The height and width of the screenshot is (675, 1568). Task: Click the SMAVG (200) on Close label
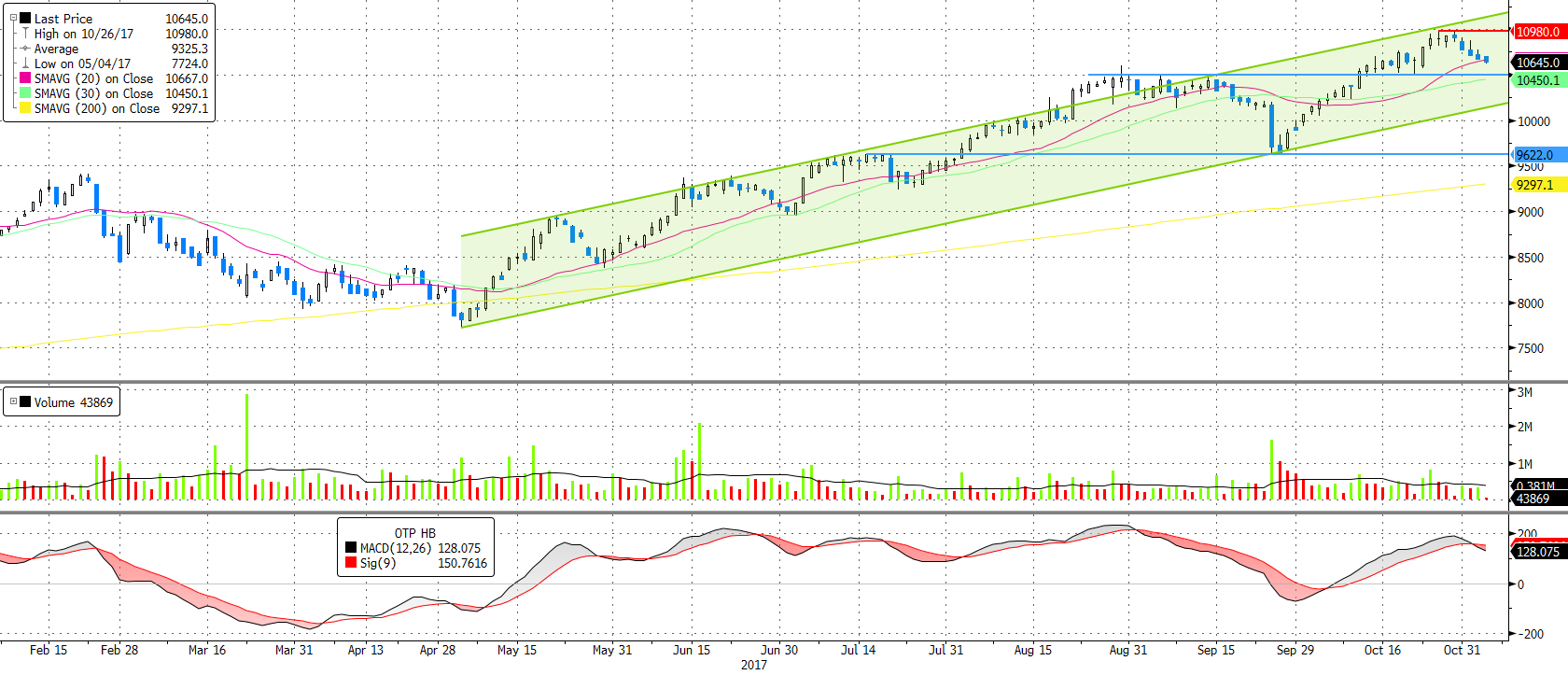(97, 108)
